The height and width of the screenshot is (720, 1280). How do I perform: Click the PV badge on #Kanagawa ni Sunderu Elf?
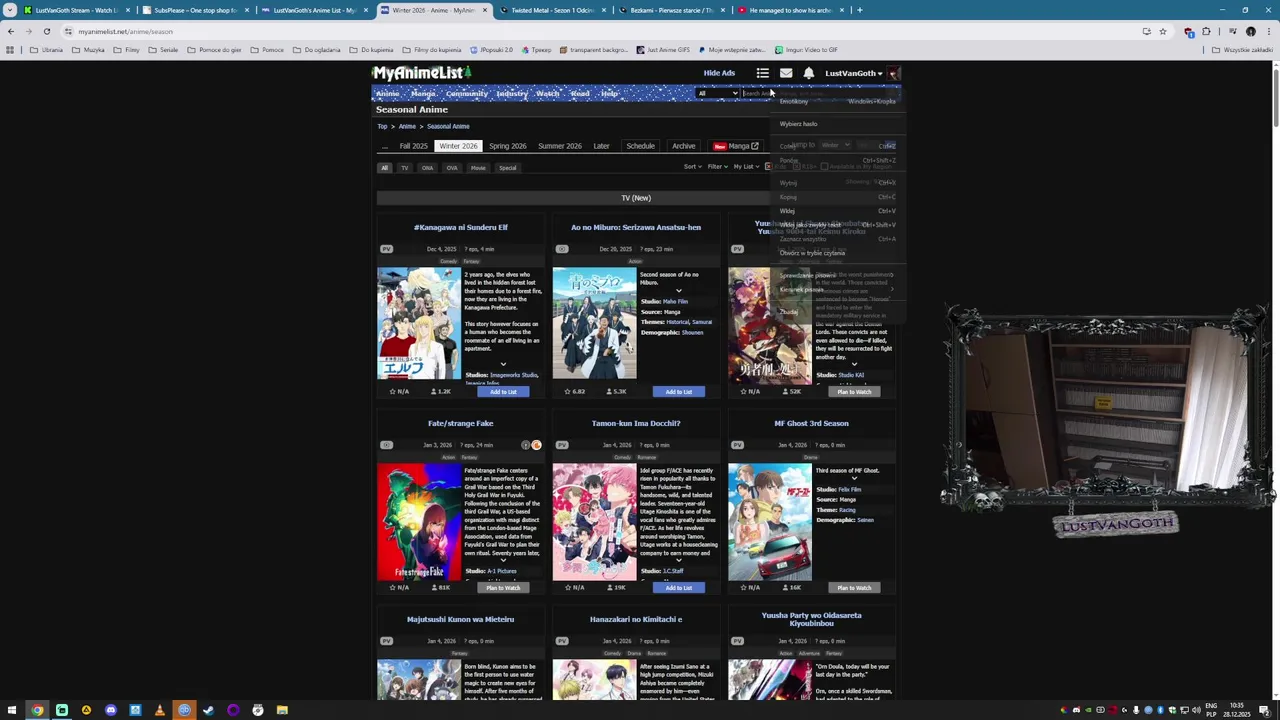point(386,249)
